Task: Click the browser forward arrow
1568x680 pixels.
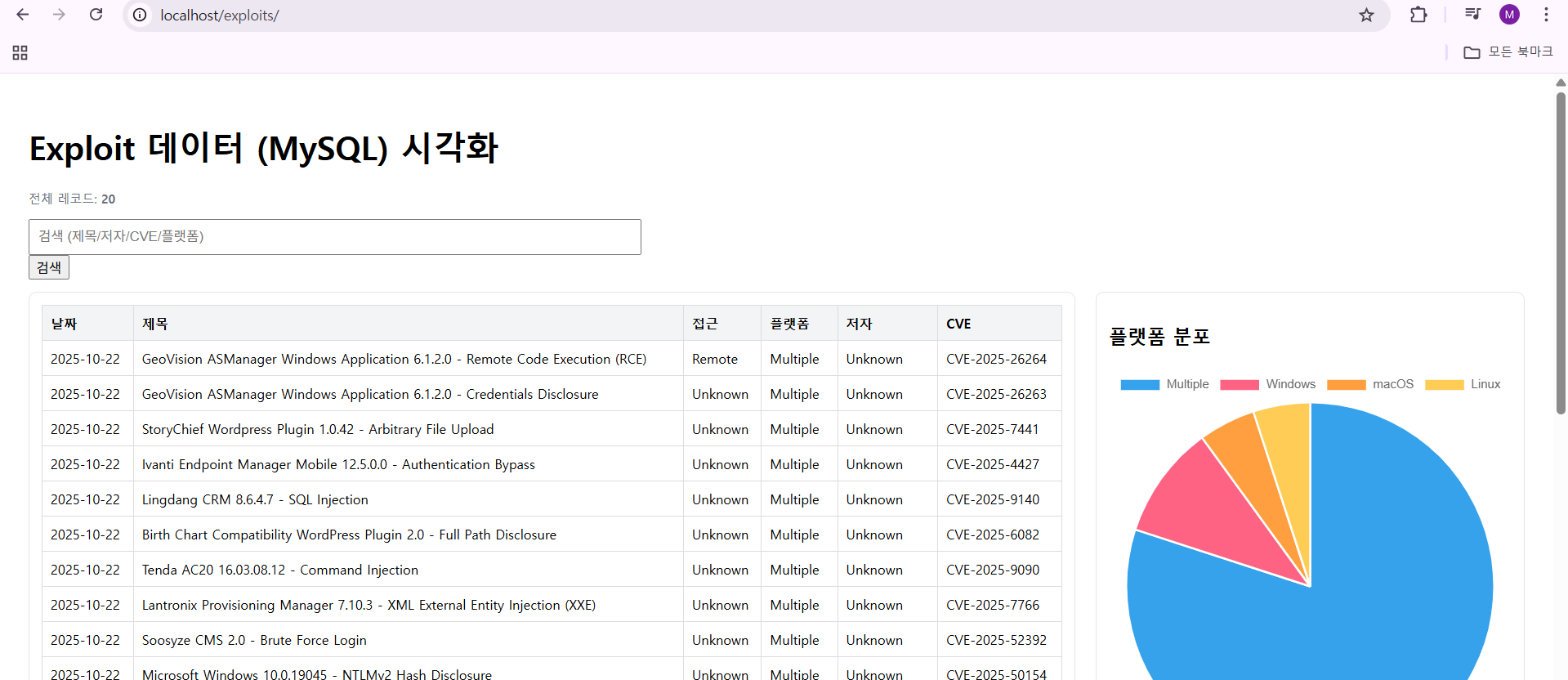Action: click(x=59, y=15)
